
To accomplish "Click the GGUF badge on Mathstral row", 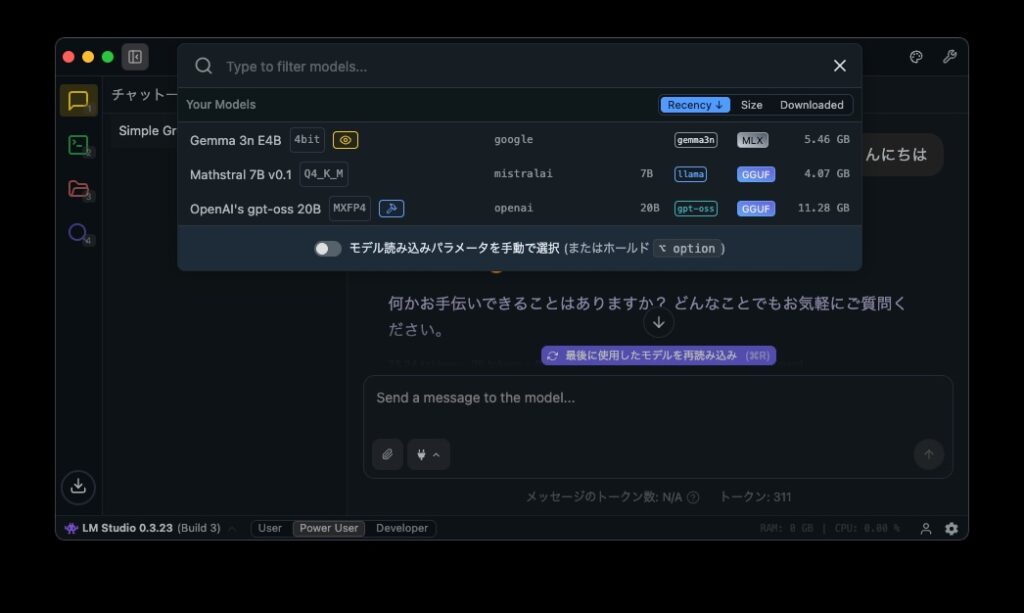I will click(x=756, y=174).
